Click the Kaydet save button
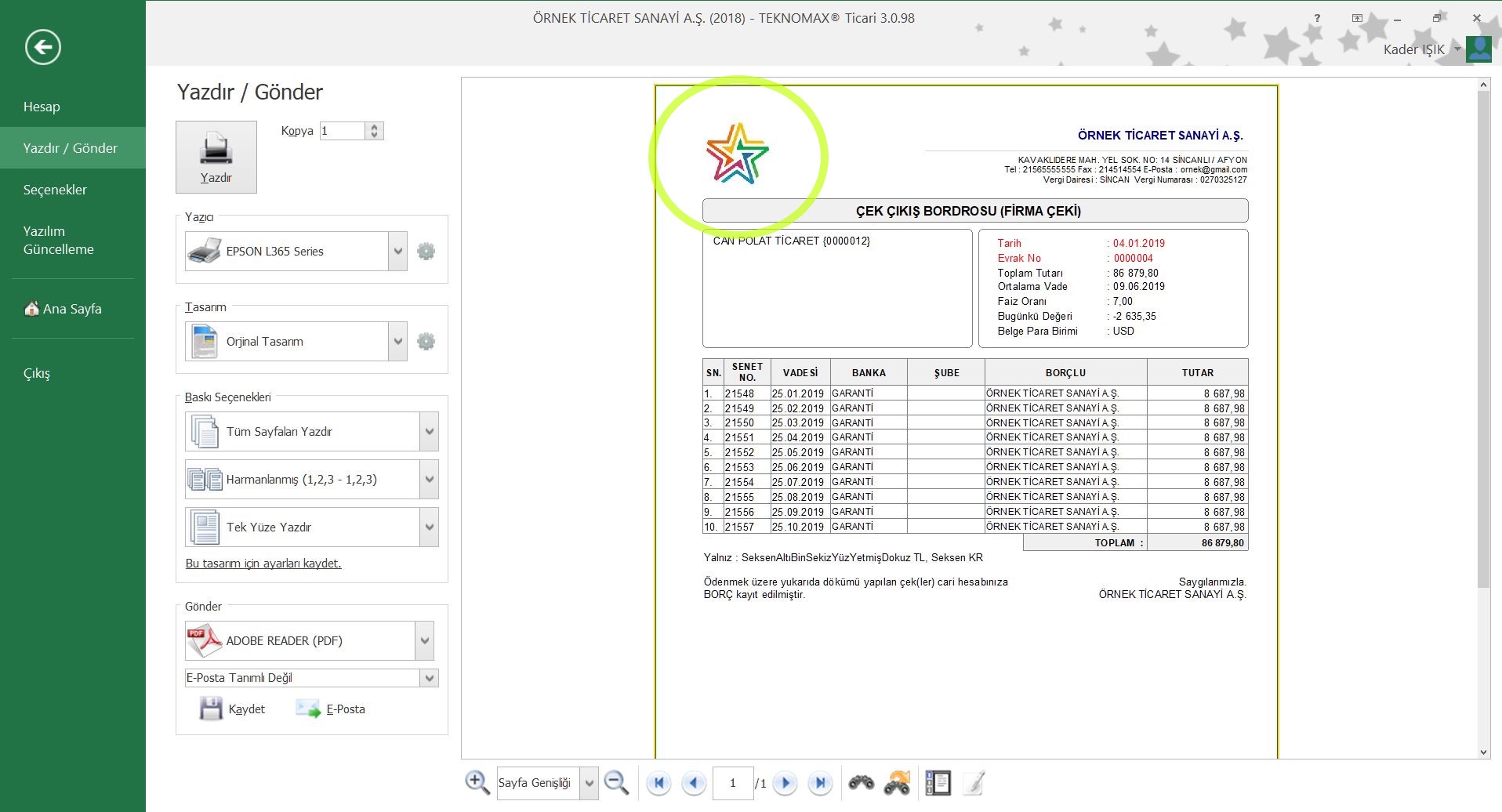This screenshot has height=812, width=1502. (233, 709)
